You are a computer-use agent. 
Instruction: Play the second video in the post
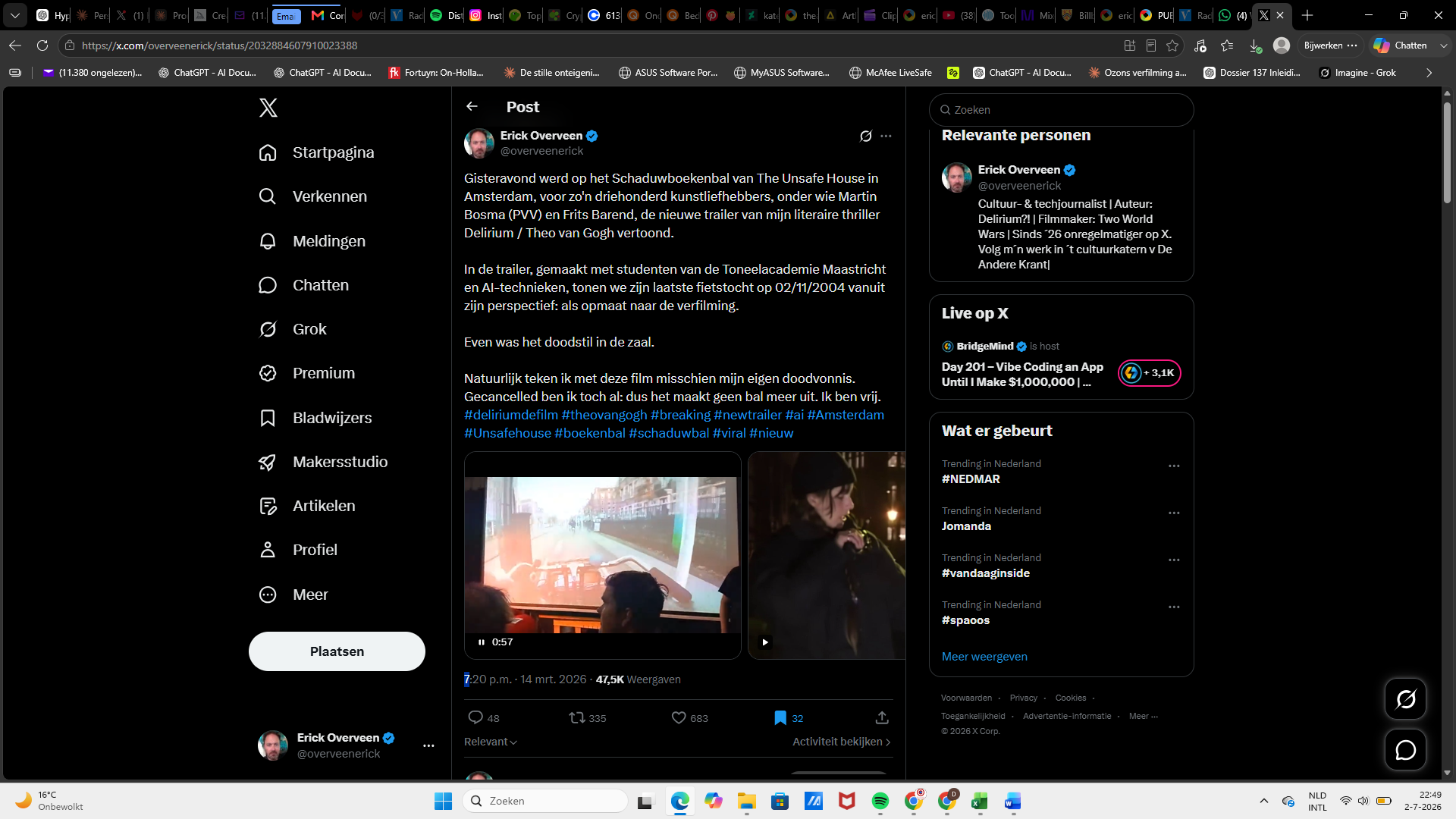pos(764,642)
